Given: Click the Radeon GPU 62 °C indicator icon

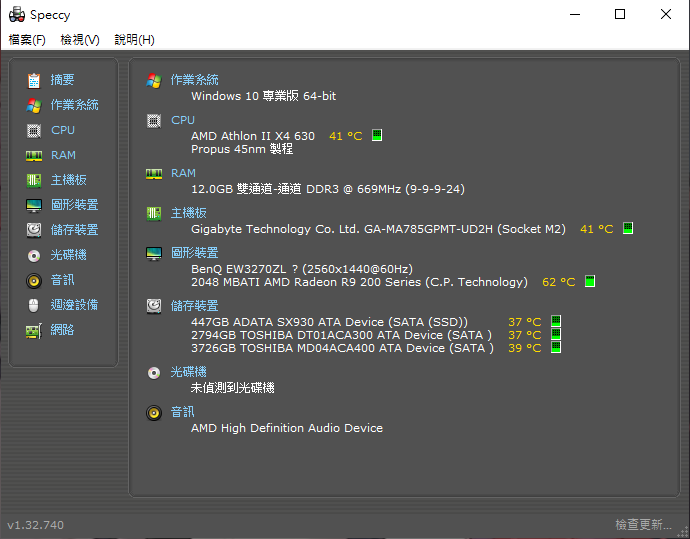Looking at the screenshot, I should tap(590, 281).
